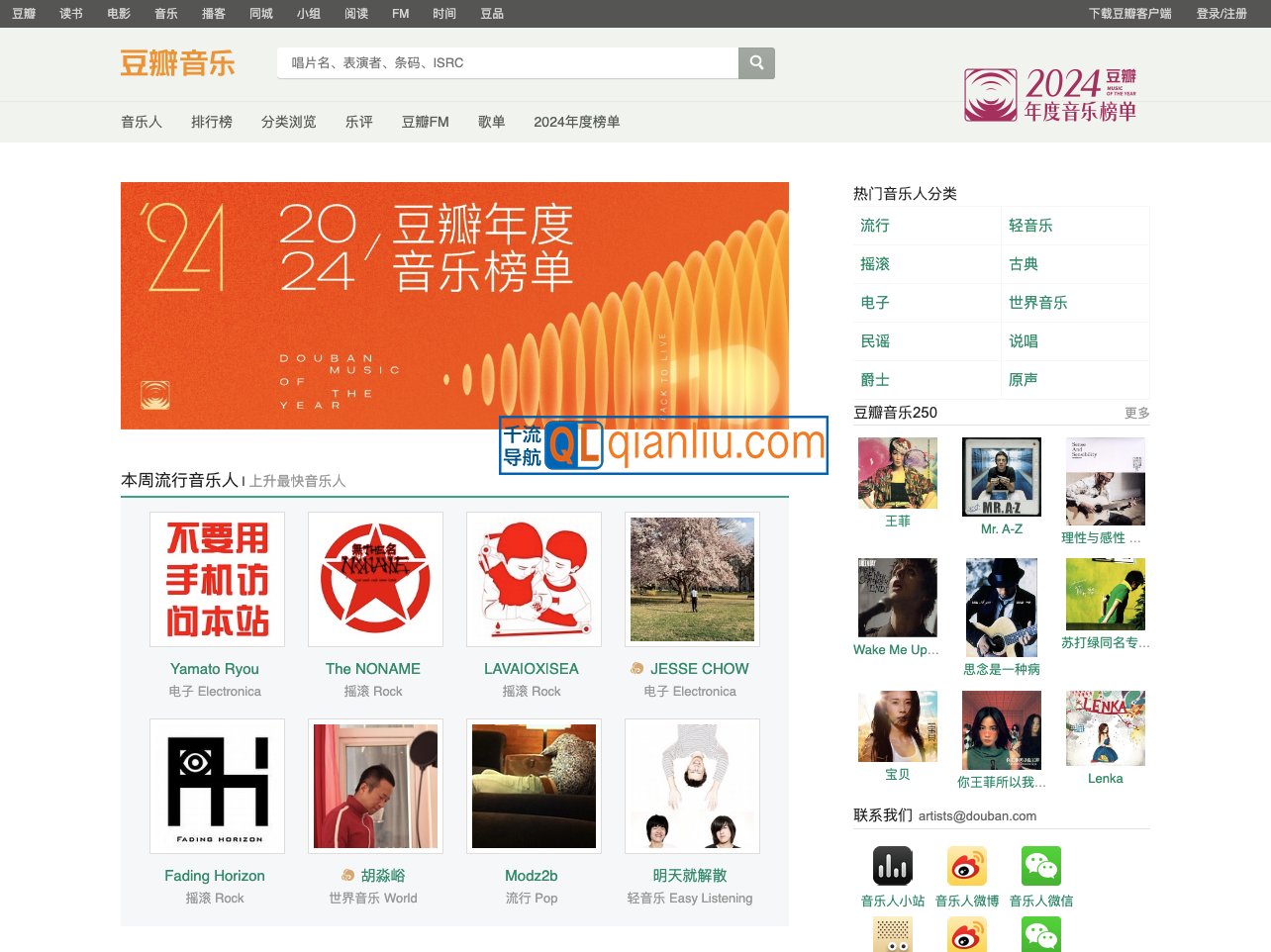
Task: Switch to 上升最快音乐人 tab
Action: 297,481
